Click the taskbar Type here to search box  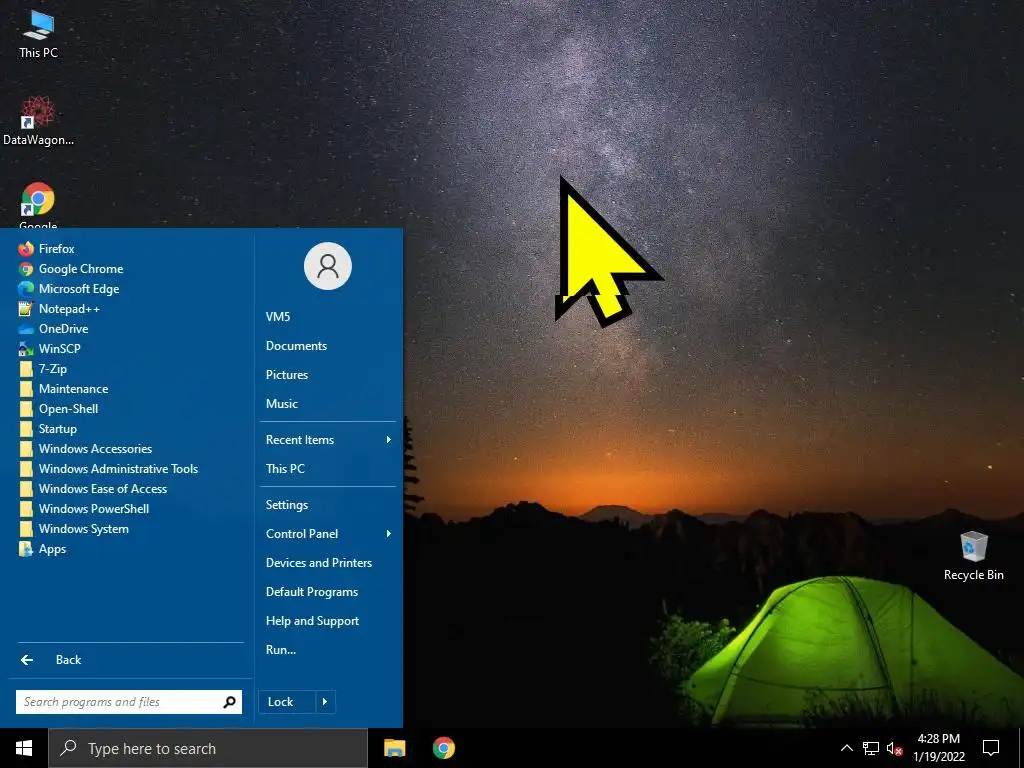[208, 748]
